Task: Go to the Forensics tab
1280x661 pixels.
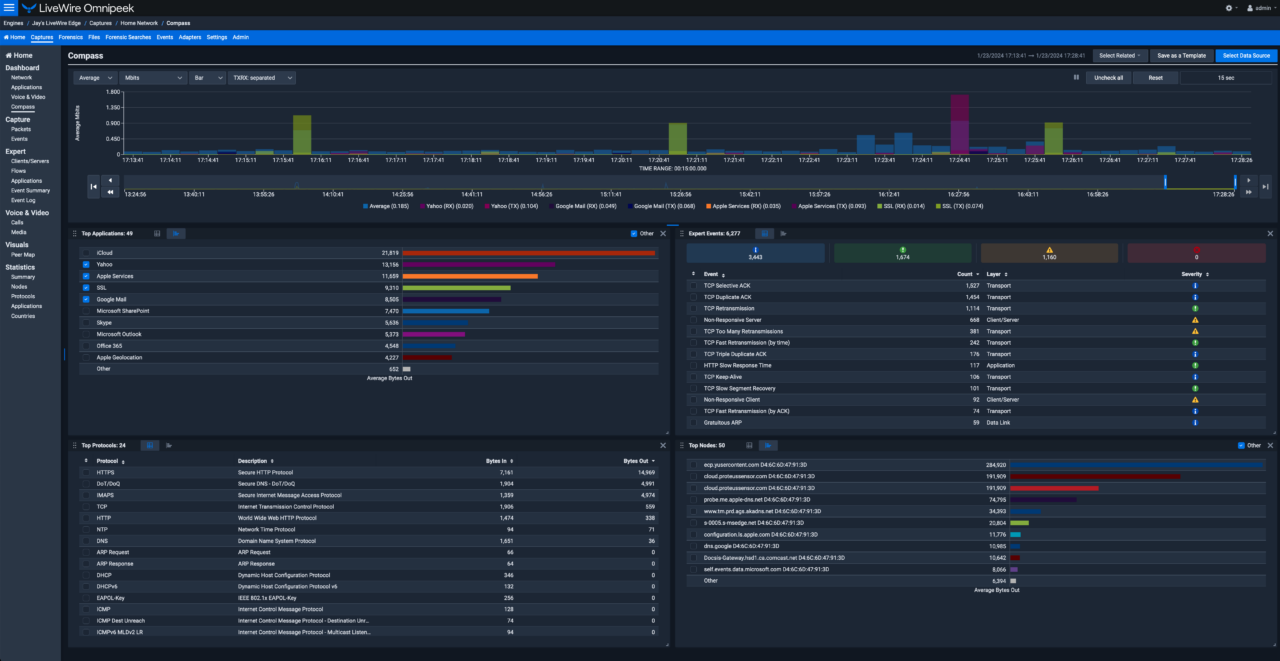Action: [70, 37]
